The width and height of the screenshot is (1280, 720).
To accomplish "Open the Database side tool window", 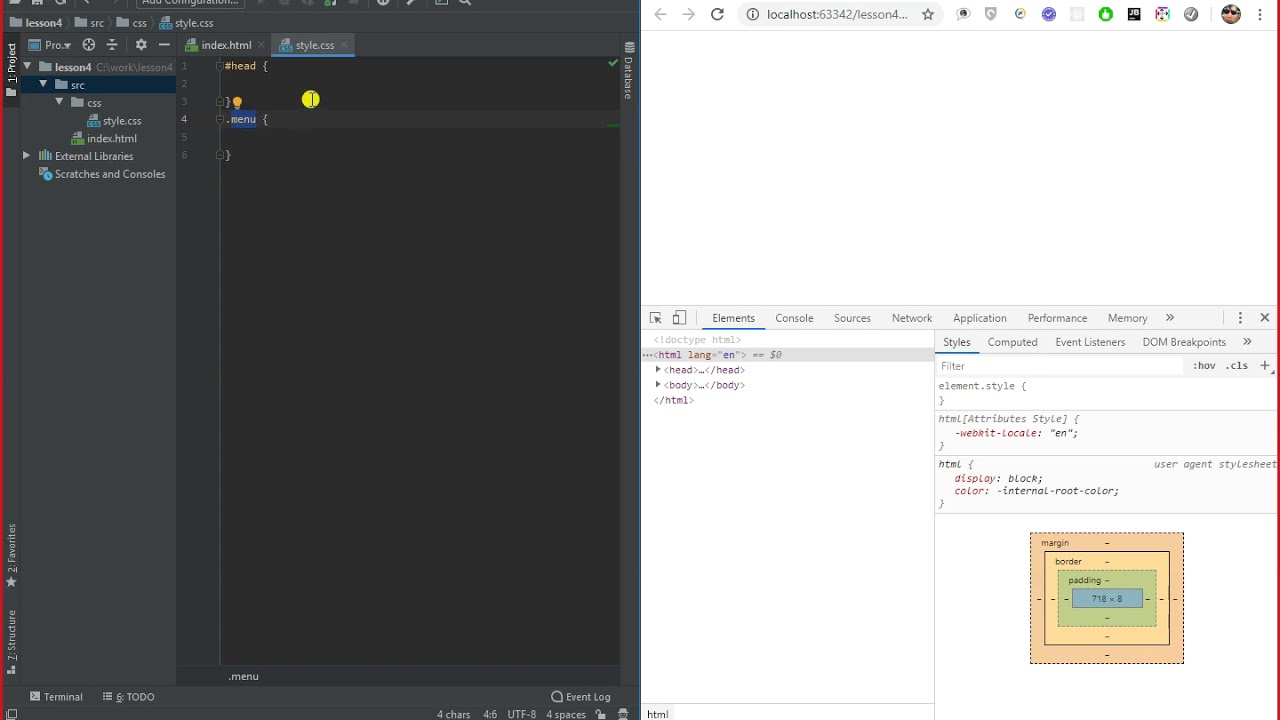I will coord(629,71).
